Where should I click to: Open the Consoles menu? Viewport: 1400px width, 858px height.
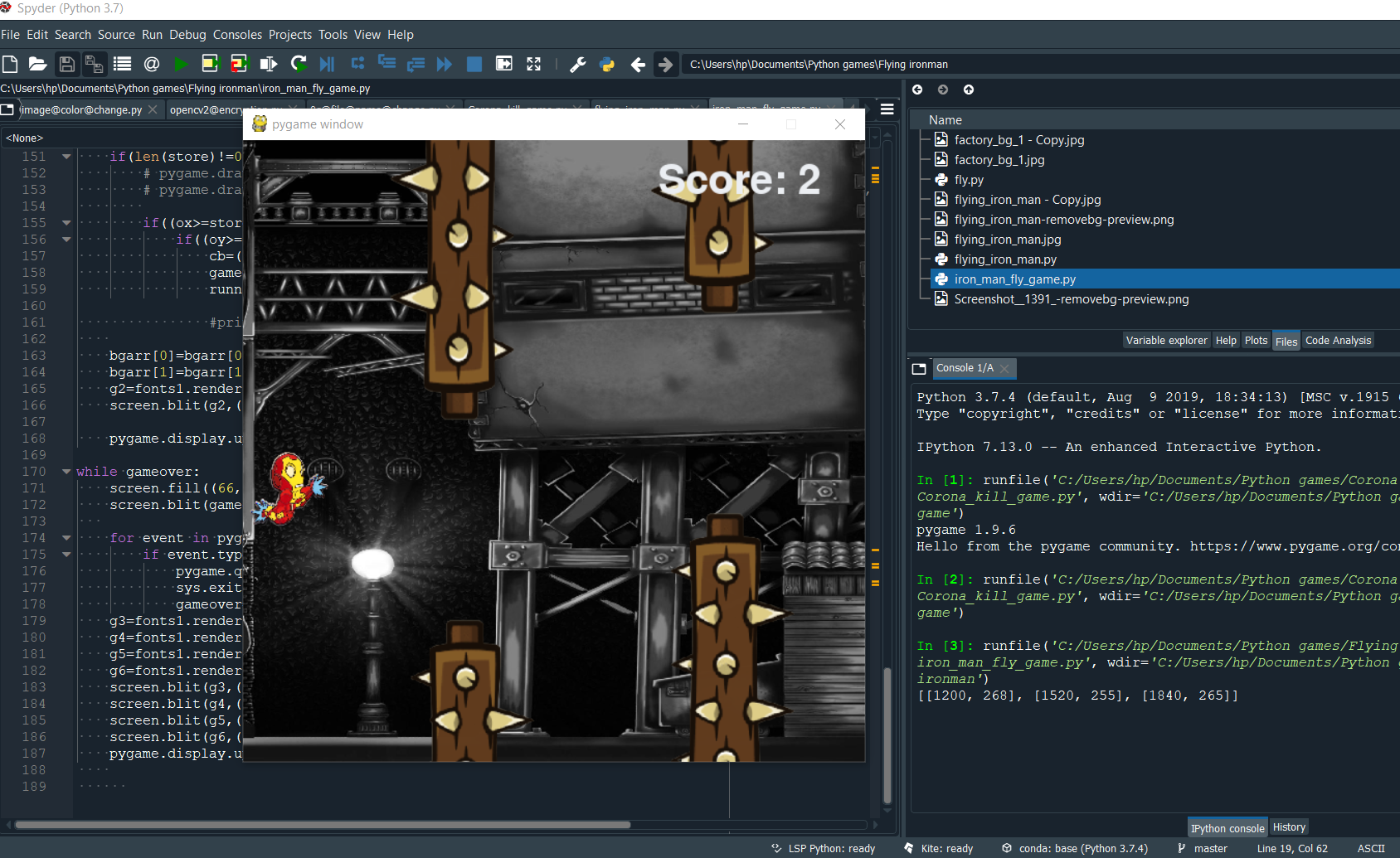click(x=237, y=35)
